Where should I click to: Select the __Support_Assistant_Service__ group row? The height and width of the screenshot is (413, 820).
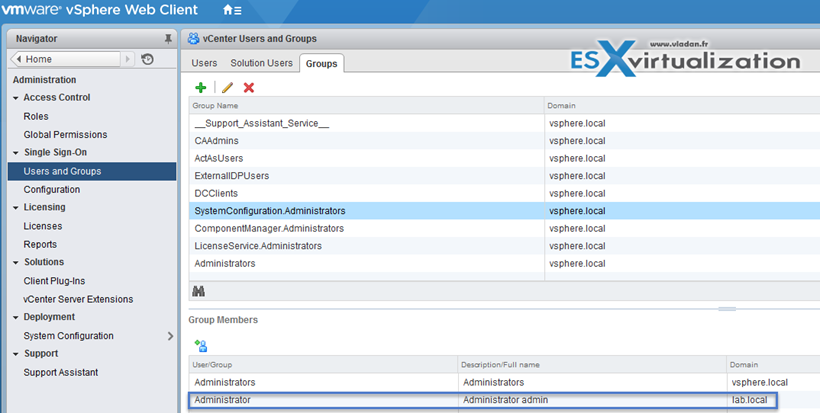505,123
